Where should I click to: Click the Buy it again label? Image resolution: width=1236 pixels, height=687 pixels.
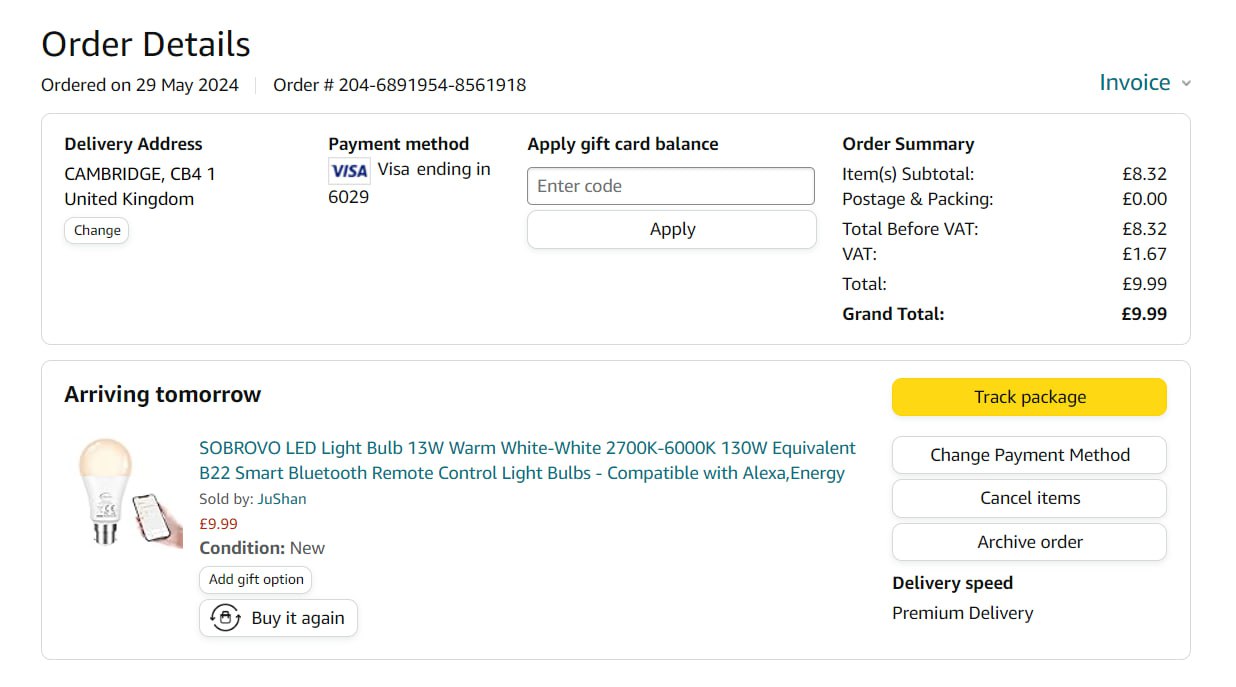pos(298,618)
